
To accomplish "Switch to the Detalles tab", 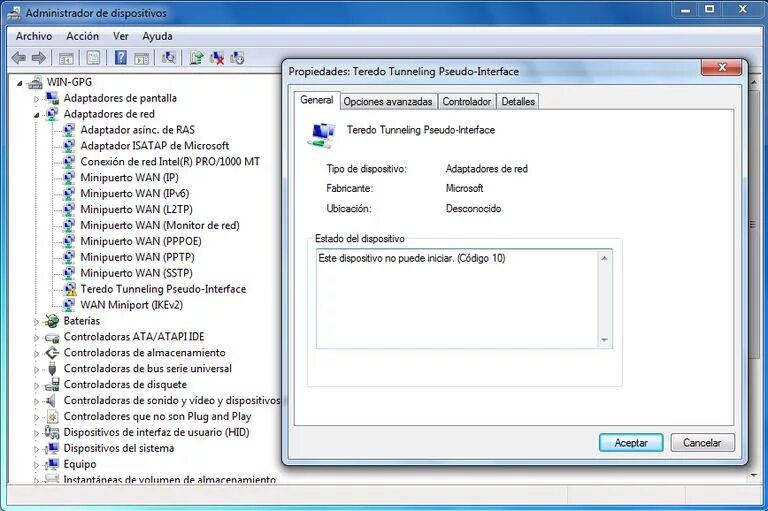I will 518,101.
